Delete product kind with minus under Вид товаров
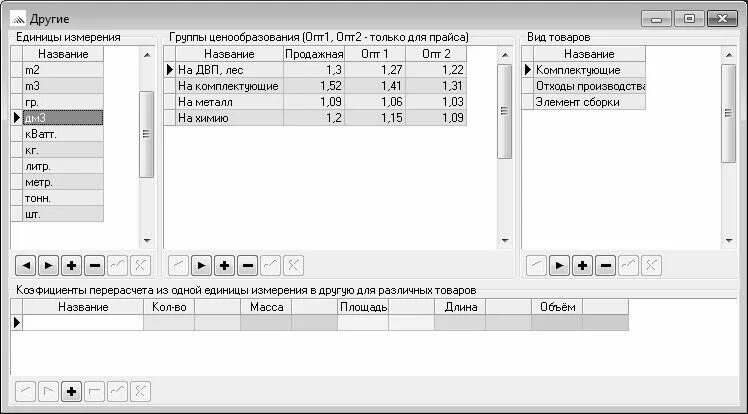Viewport: 748px width, 414px height. coord(605,266)
